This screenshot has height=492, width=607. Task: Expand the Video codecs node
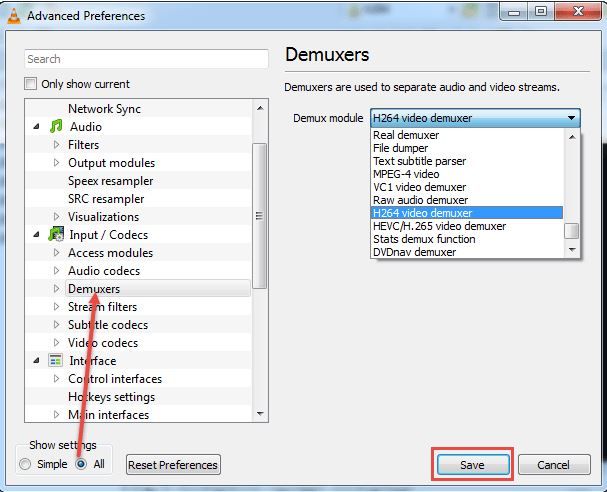coord(57,343)
